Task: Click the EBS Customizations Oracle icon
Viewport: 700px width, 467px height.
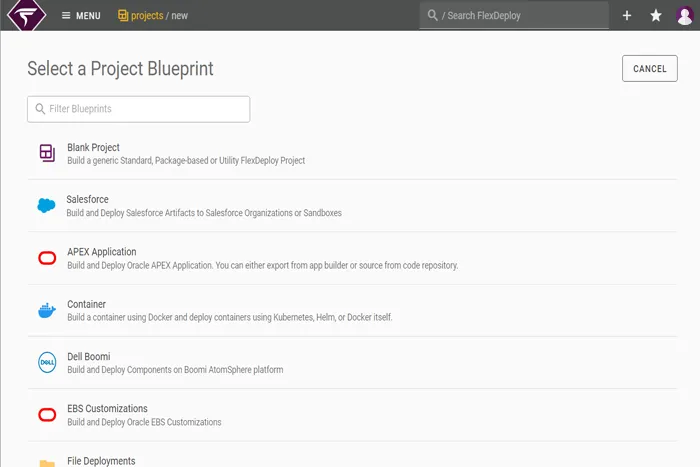Action: tap(47, 415)
